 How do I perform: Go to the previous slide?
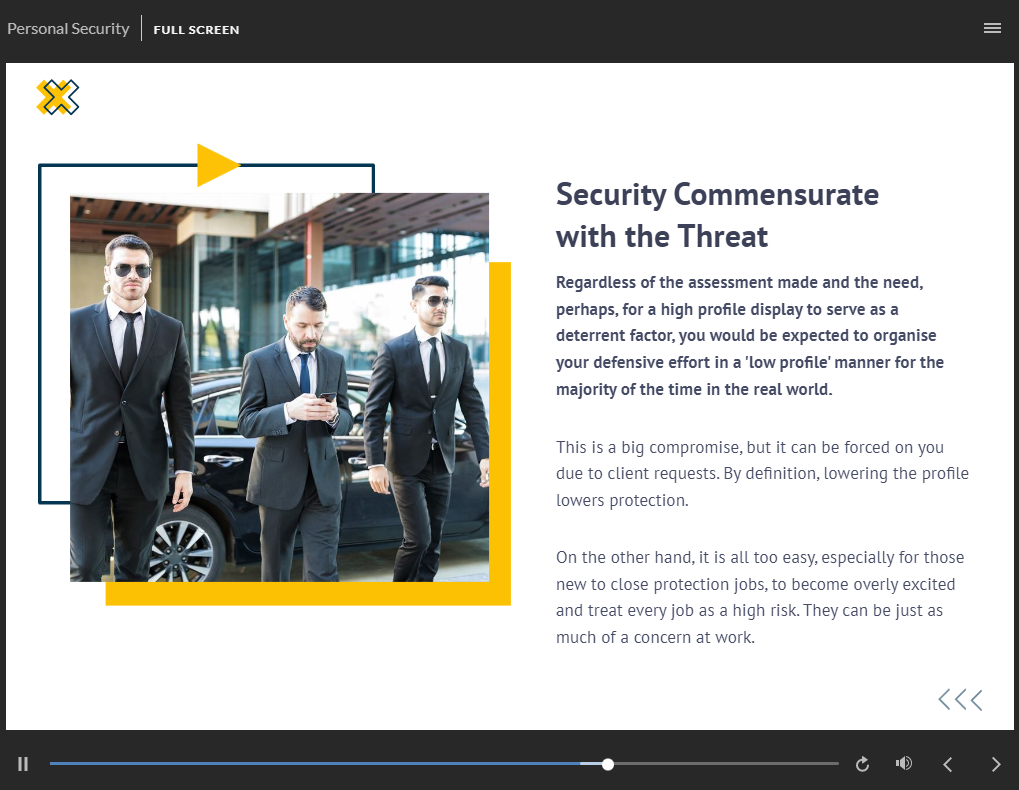[948, 764]
